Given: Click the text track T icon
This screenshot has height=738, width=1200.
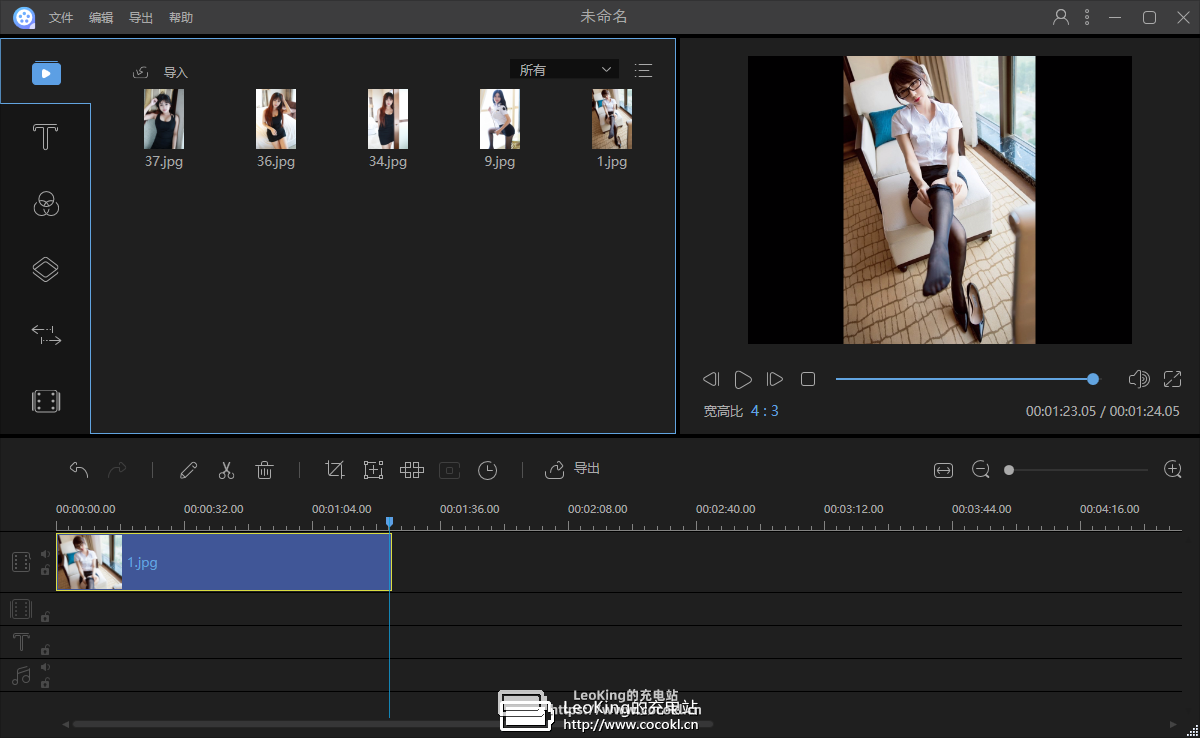Looking at the screenshot, I should [21, 642].
